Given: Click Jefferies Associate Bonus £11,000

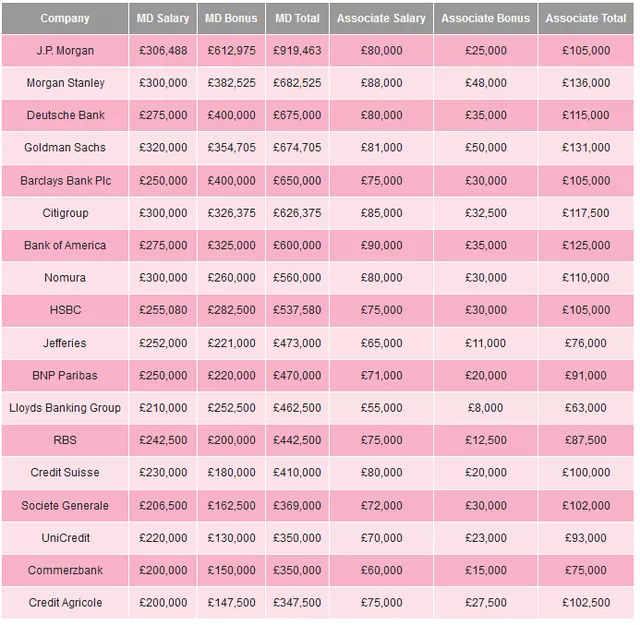Looking at the screenshot, I should tap(486, 343).
